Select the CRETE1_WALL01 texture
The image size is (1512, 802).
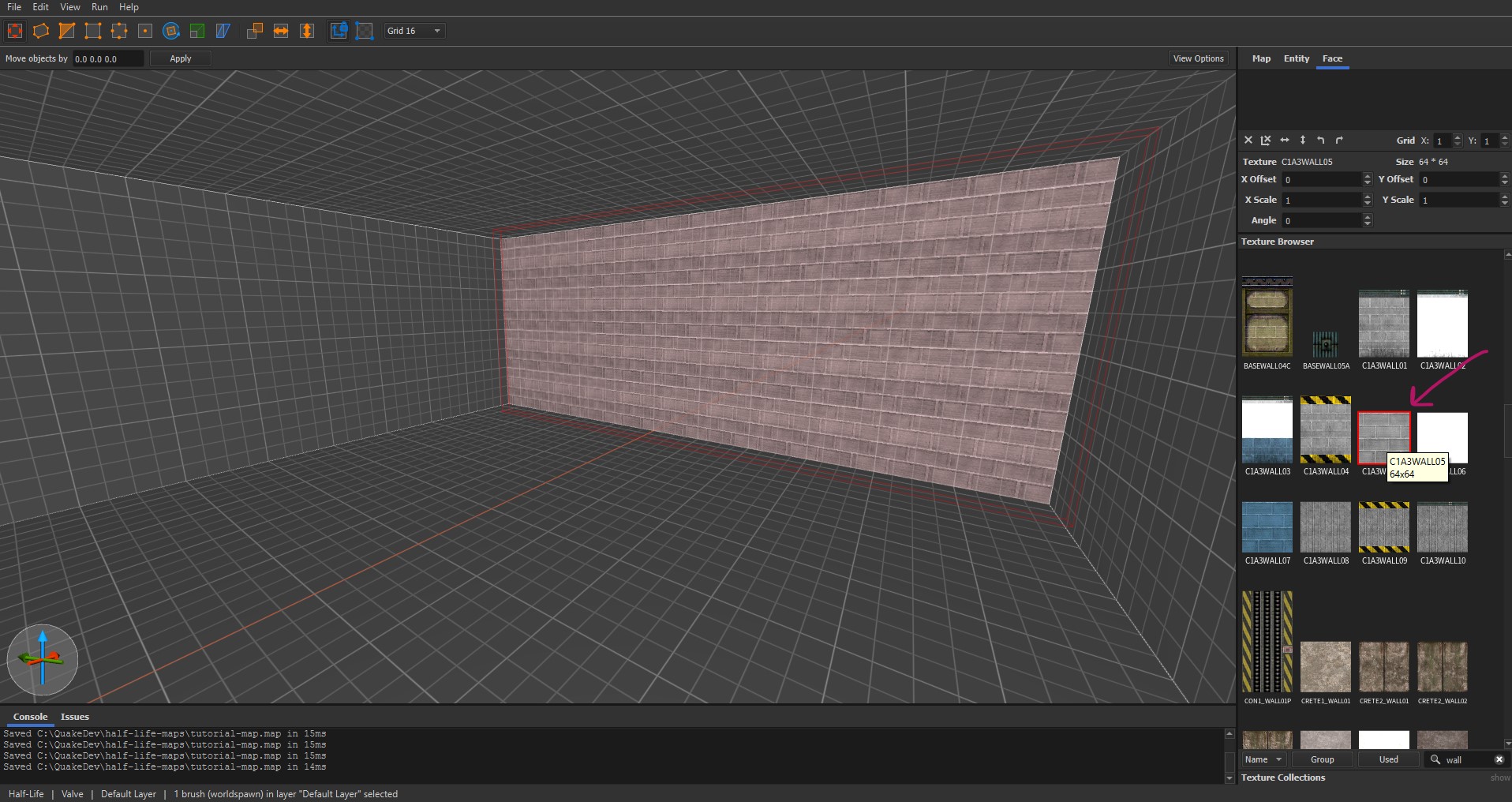point(1326,667)
